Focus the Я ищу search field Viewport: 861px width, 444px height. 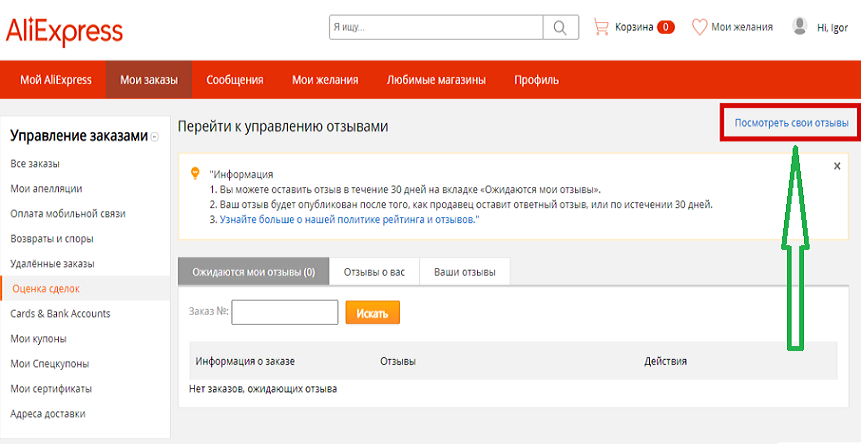[436, 27]
